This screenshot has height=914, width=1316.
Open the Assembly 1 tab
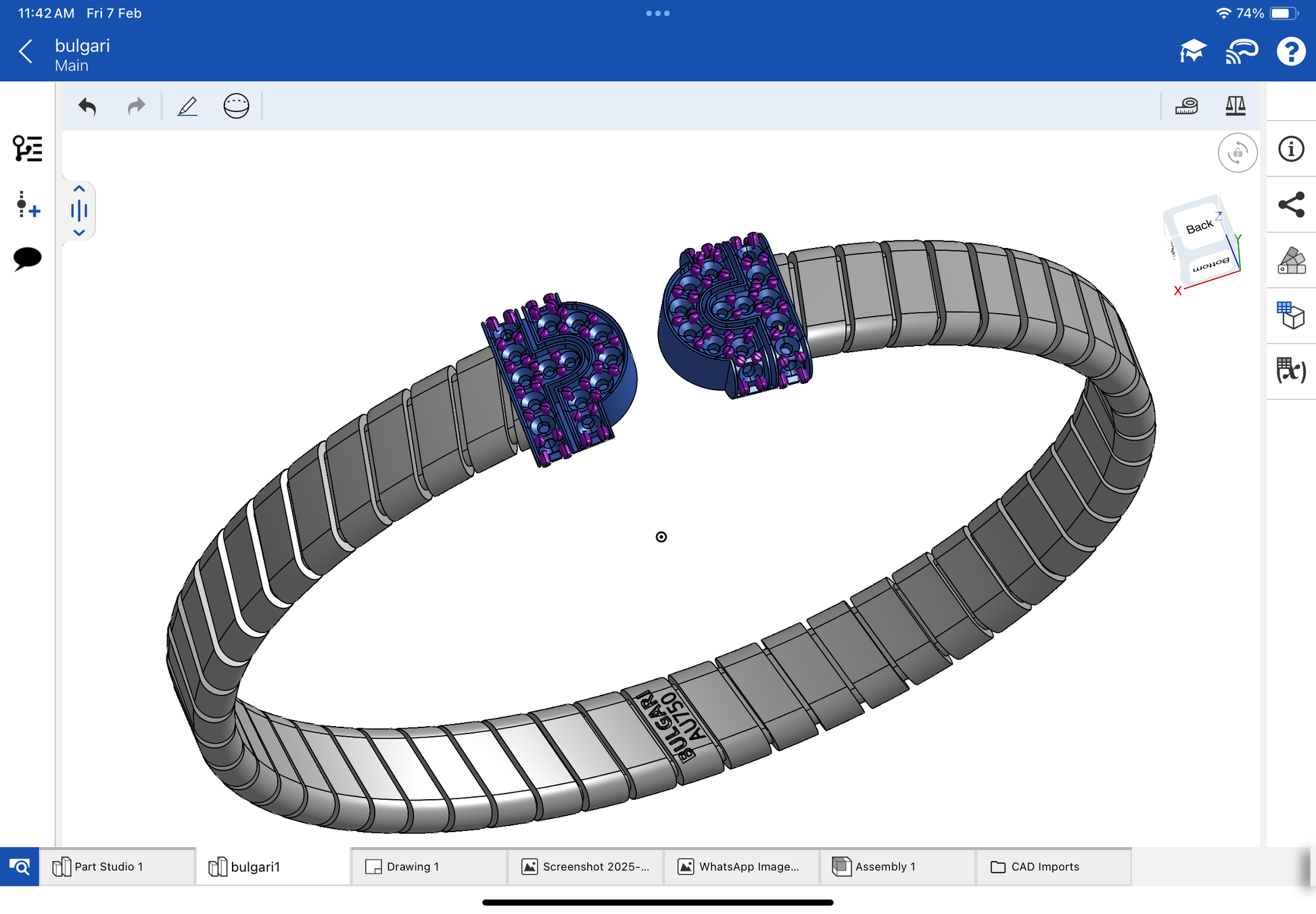[x=885, y=867]
